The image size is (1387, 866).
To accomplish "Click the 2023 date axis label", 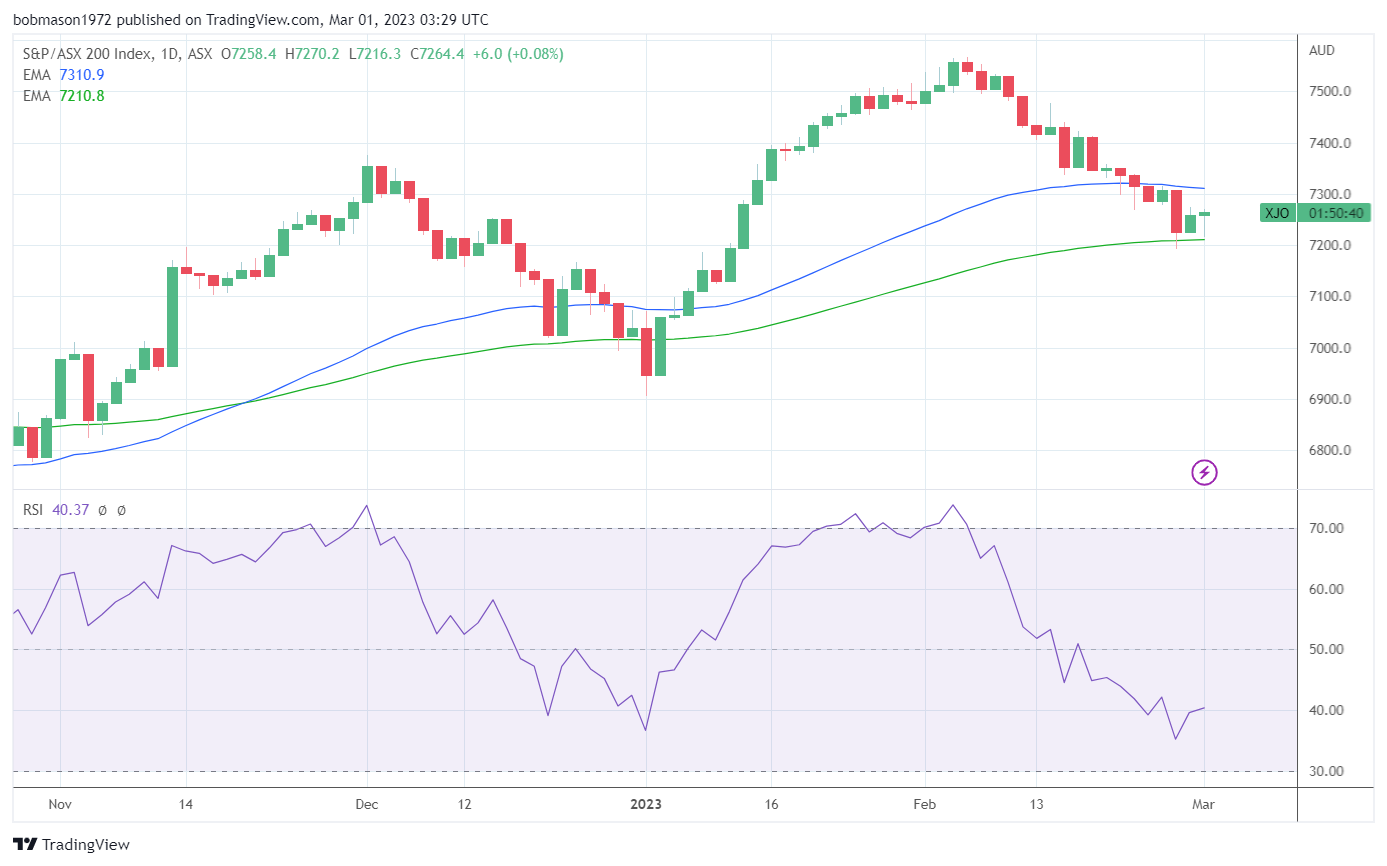I will pos(645,804).
